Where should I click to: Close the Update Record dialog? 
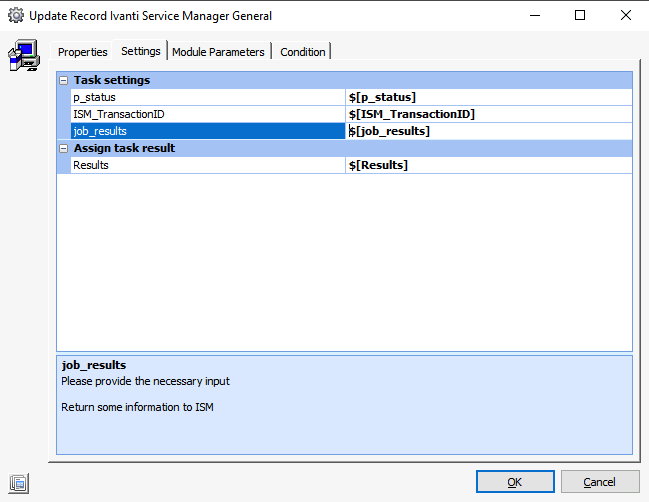tap(625, 15)
